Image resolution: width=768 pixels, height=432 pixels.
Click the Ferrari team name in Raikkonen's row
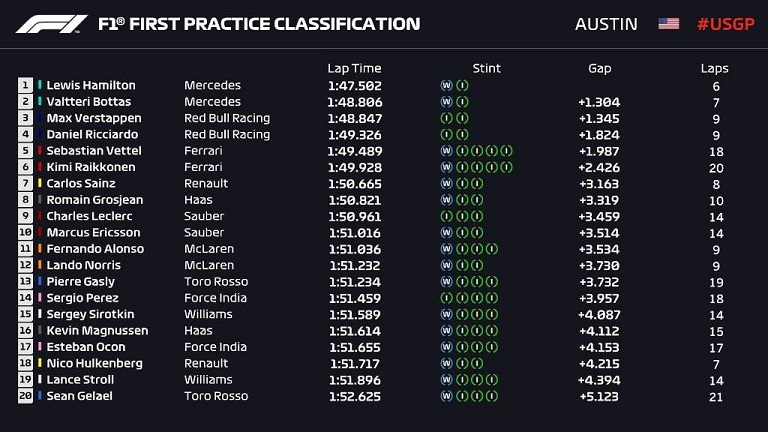(203, 167)
